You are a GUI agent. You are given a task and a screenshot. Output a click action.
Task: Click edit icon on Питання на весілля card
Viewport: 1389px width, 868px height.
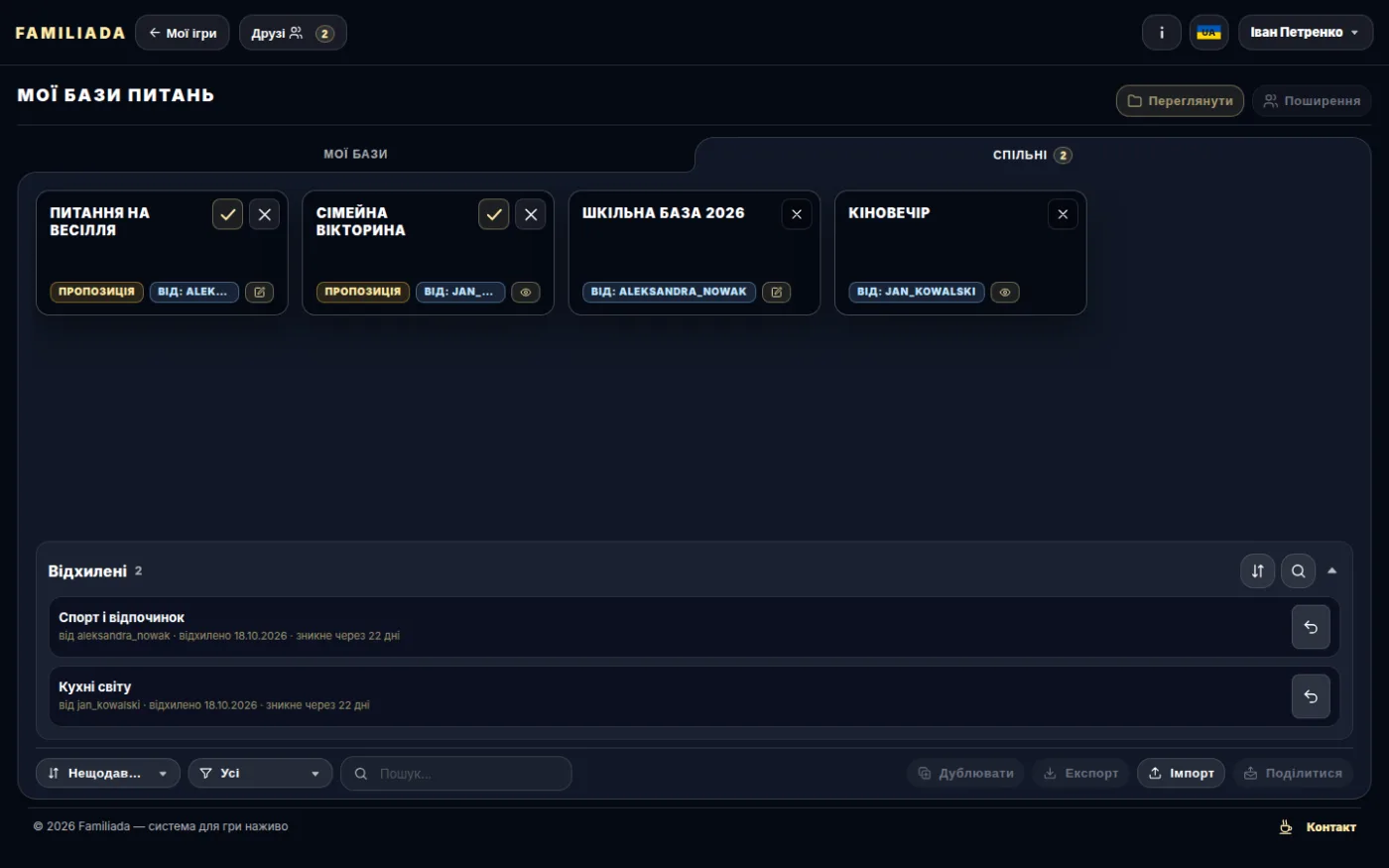(x=259, y=292)
